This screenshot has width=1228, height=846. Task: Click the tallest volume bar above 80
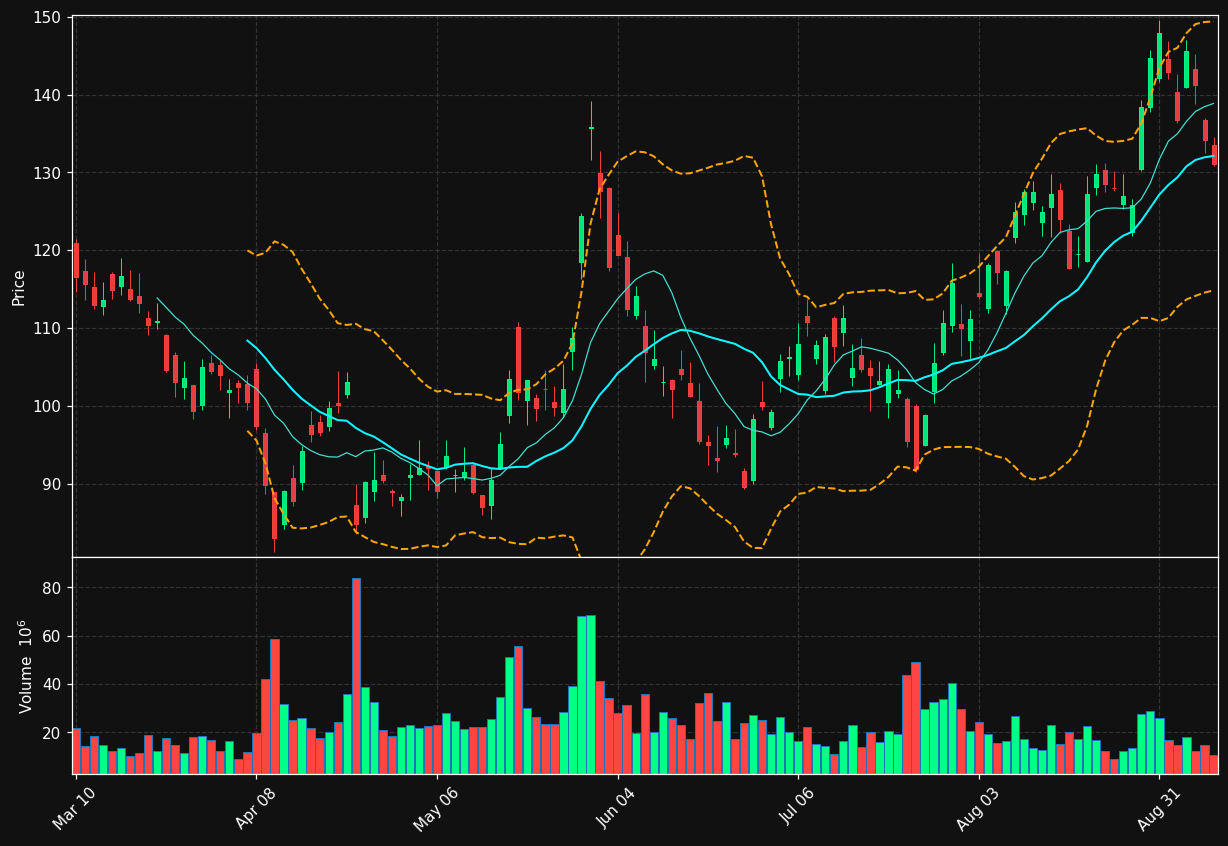click(356, 676)
